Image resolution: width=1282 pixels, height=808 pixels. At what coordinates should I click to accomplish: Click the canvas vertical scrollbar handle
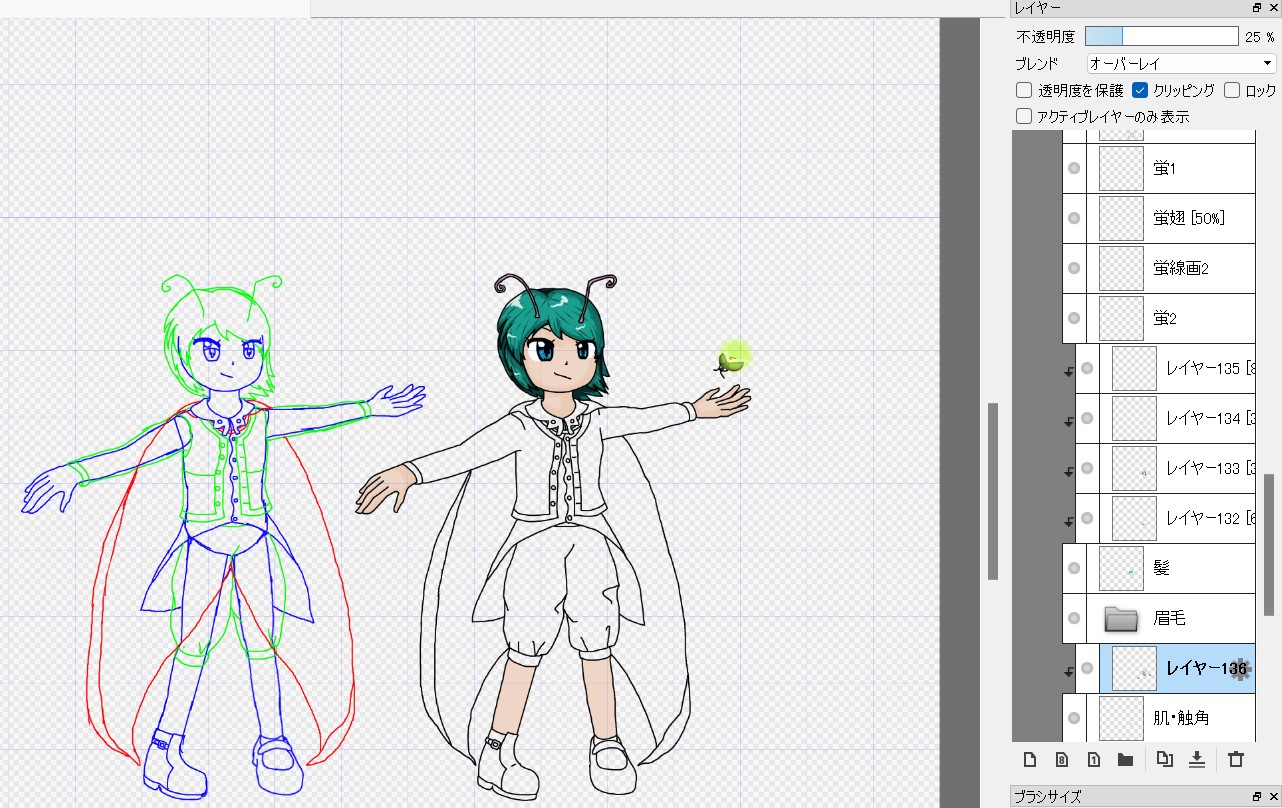[993, 491]
